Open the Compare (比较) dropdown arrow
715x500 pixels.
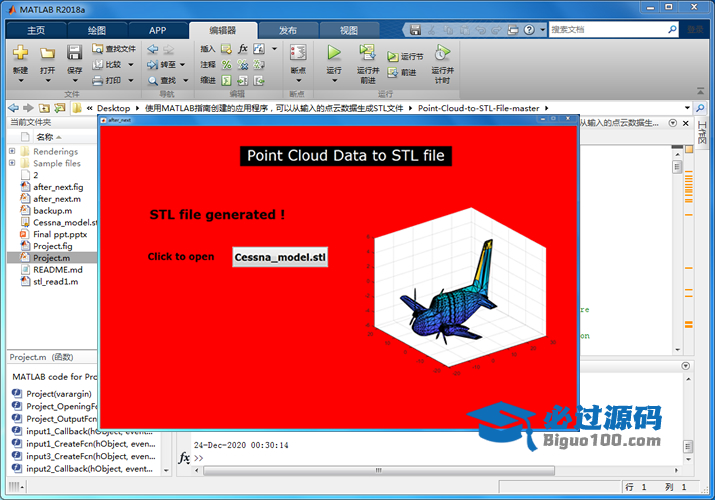[131, 65]
